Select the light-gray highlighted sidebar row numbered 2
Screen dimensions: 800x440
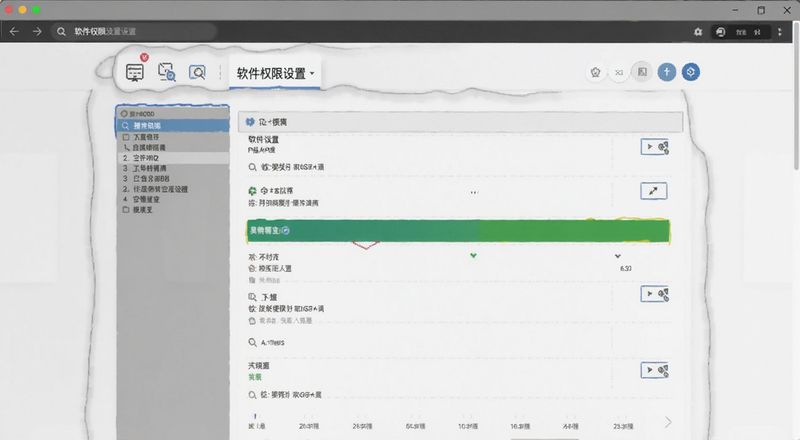pyautogui.click(x=172, y=158)
